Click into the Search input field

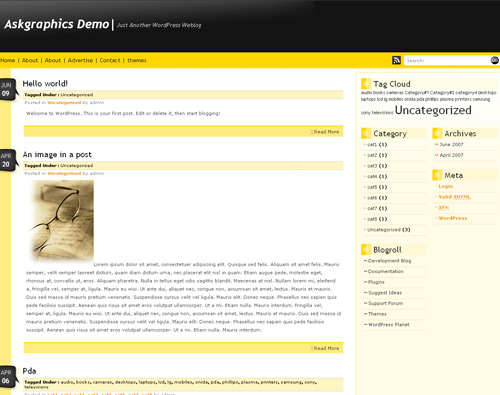[x=447, y=60]
